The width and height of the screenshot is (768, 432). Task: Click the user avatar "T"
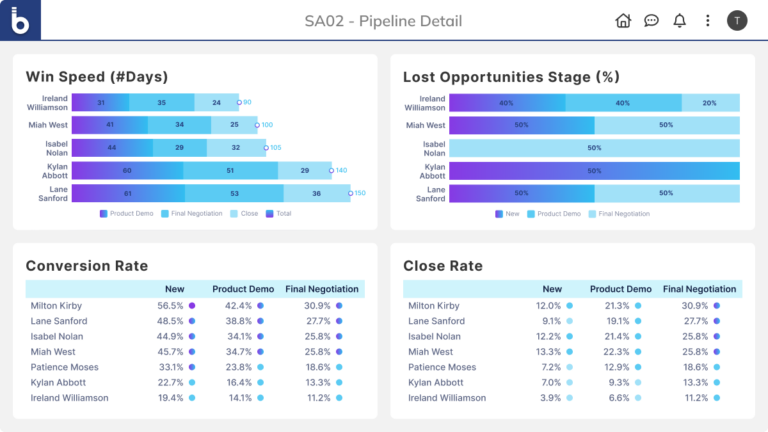tap(737, 20)
